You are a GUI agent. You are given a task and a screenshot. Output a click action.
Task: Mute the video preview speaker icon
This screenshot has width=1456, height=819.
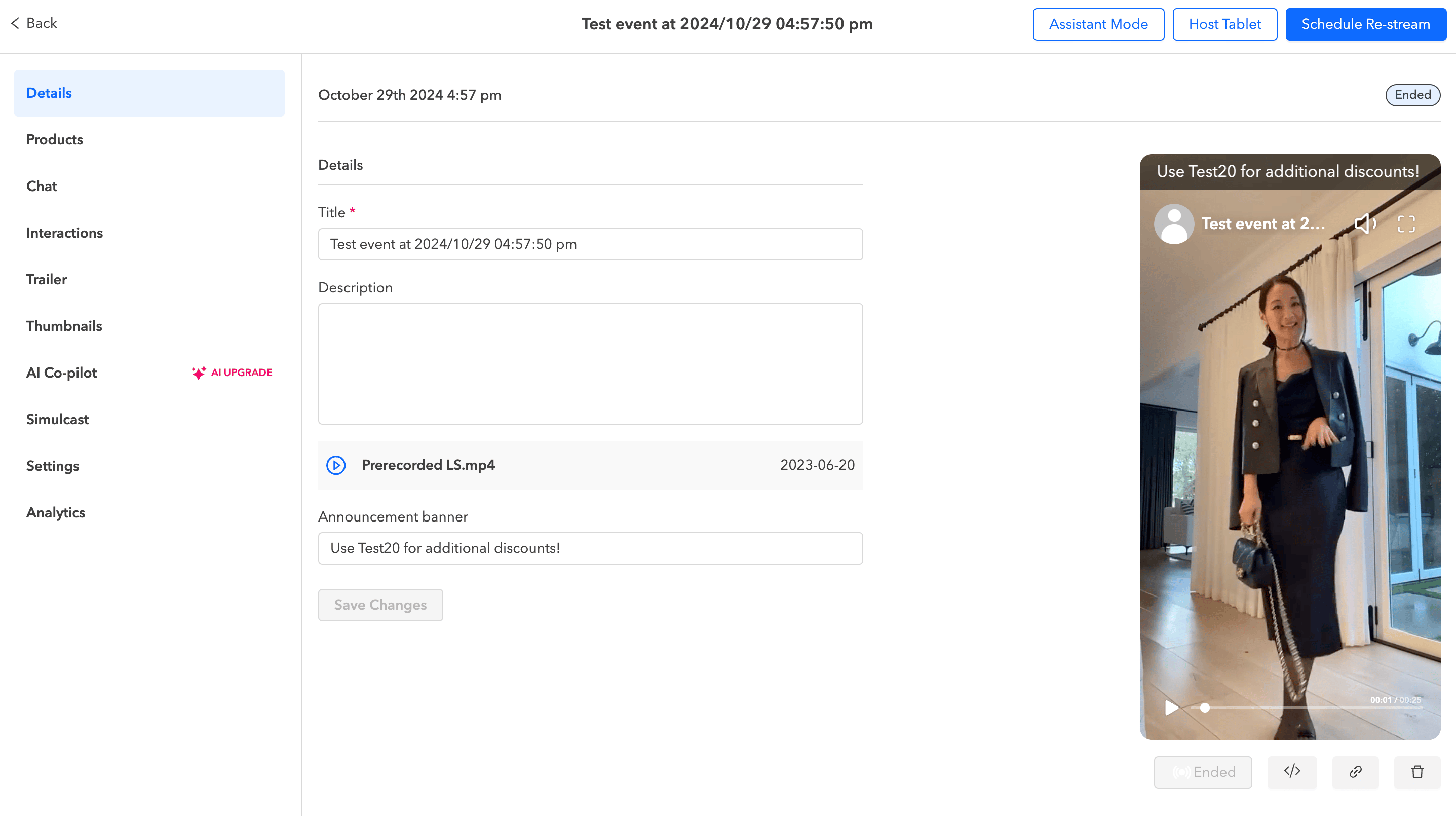click(x=1364, y=224)
